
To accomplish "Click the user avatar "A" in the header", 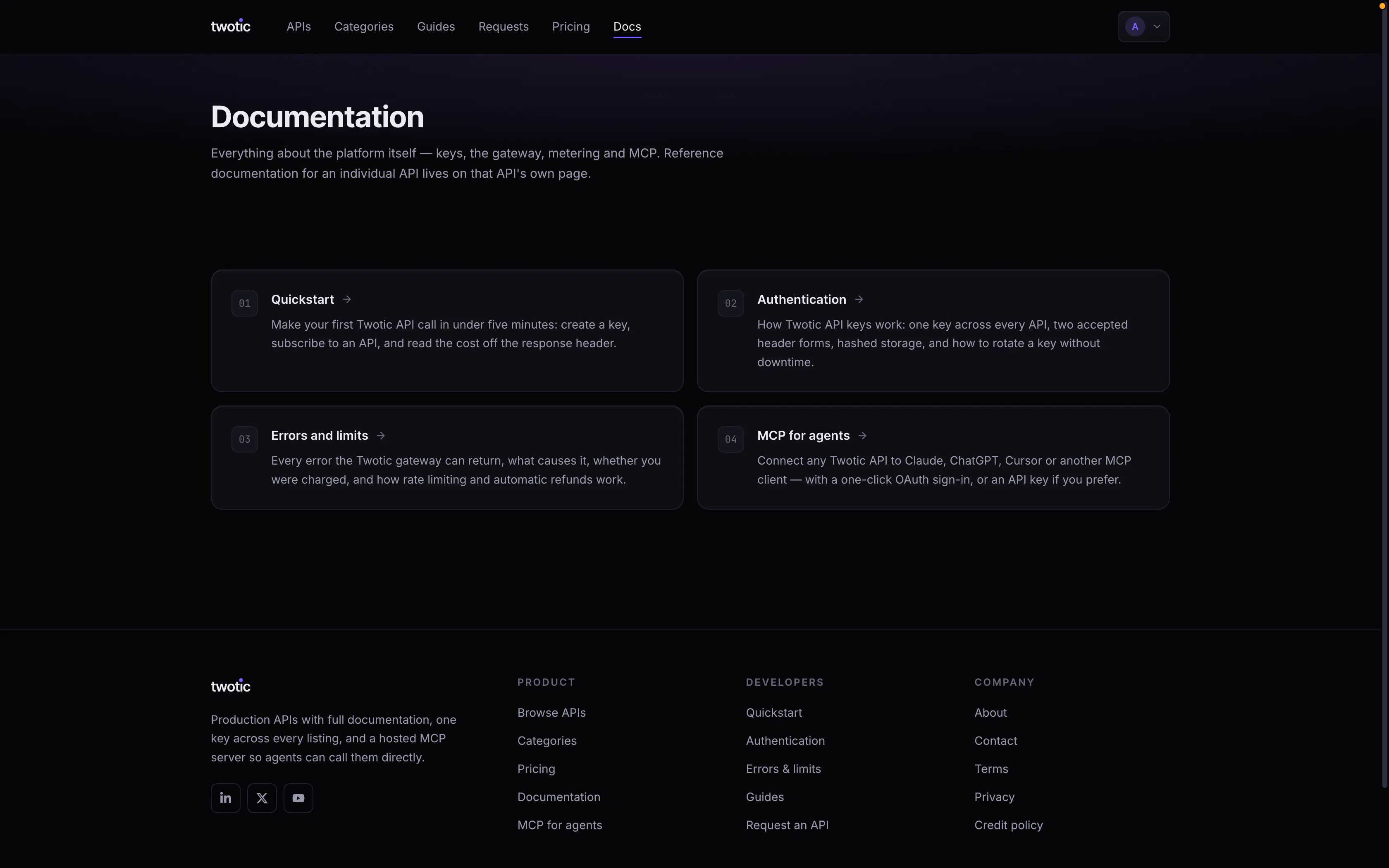I will point(1135,26).
